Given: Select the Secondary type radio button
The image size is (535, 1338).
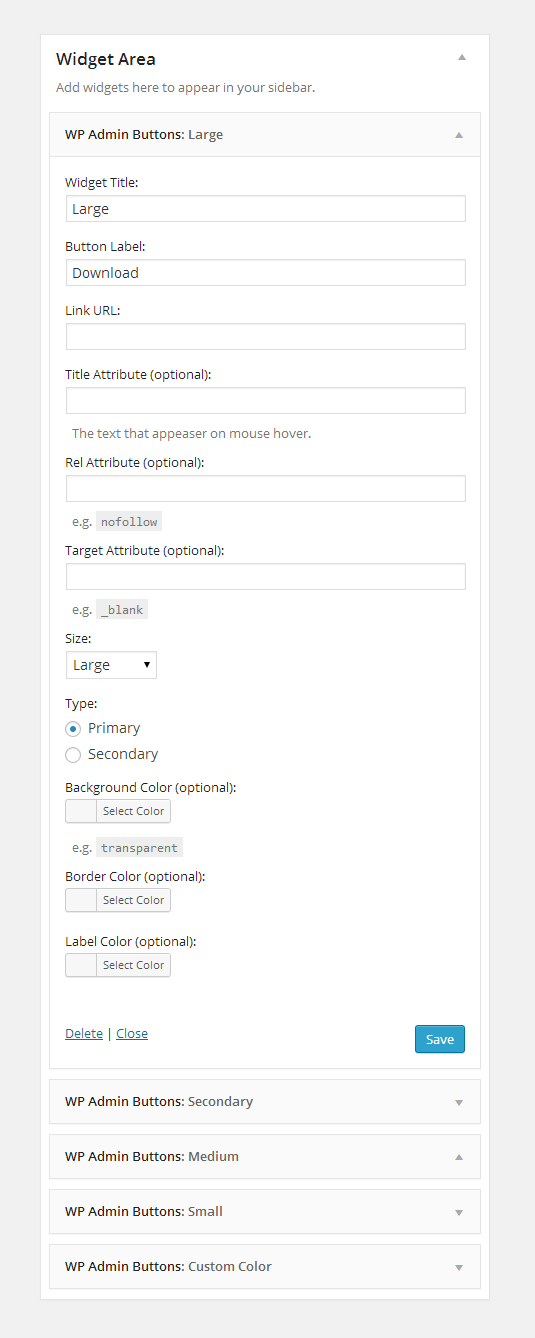Looking at the screenshot, I should (73, 754).
